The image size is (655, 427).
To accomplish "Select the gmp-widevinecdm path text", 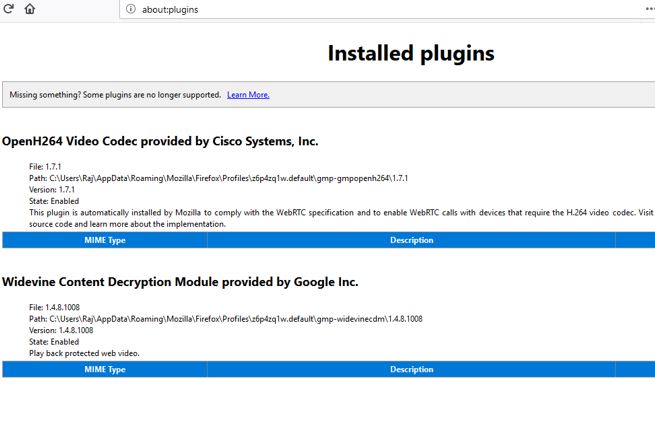I will tap(226, 319).
